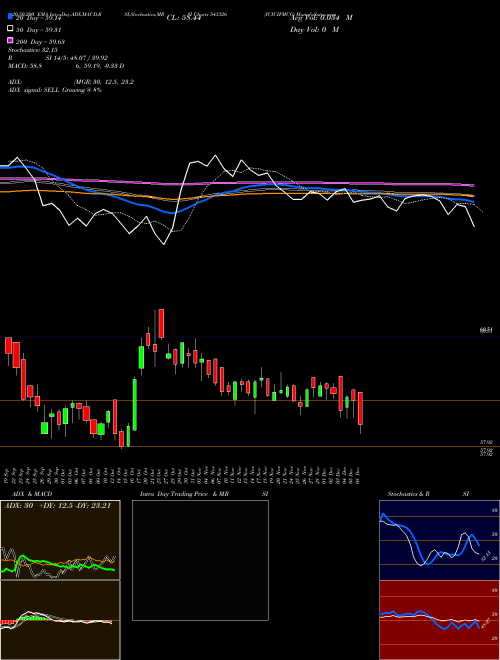Click the 'Avg Vol: 0.034 M' label
Viewport: 500px width, 660px height.
(321, 17)
